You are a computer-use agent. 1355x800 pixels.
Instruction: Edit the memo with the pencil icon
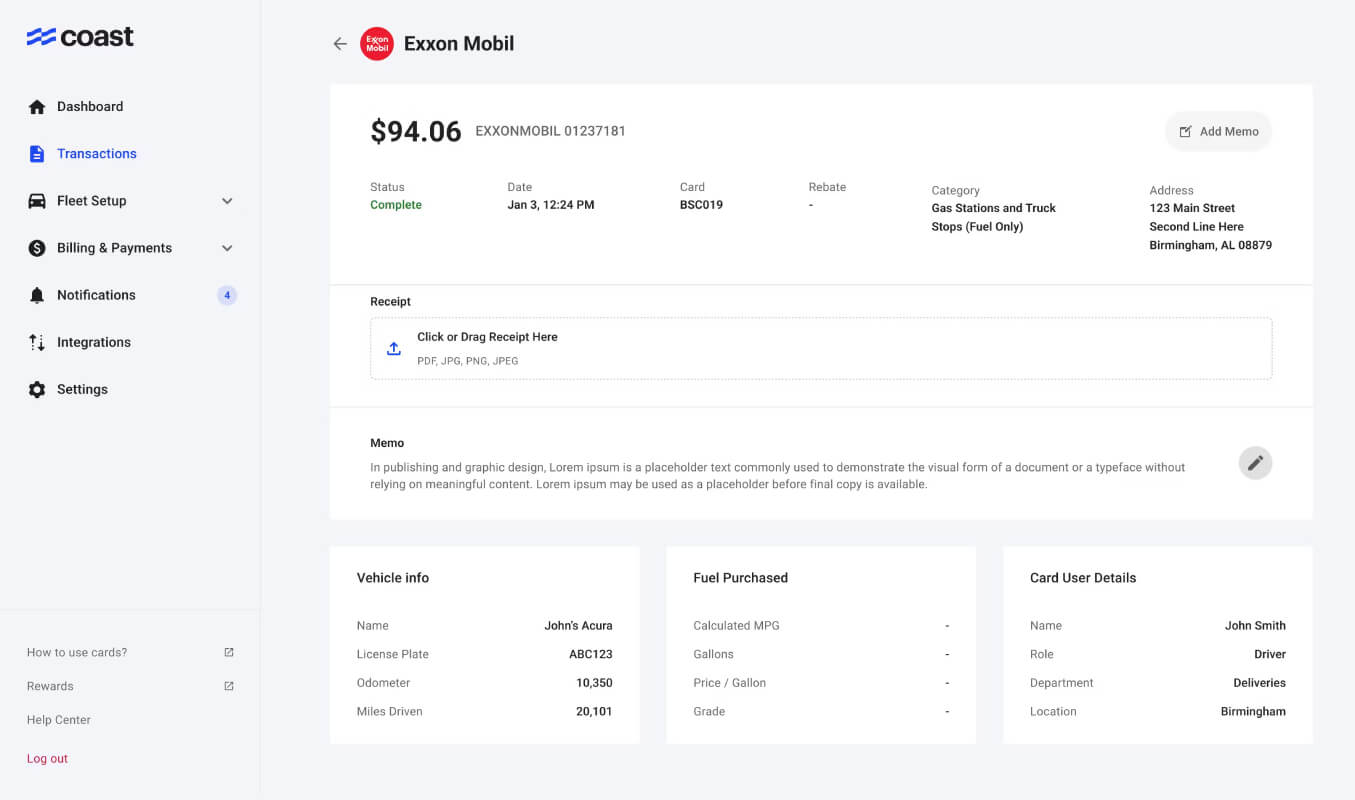pos(1255,462)
